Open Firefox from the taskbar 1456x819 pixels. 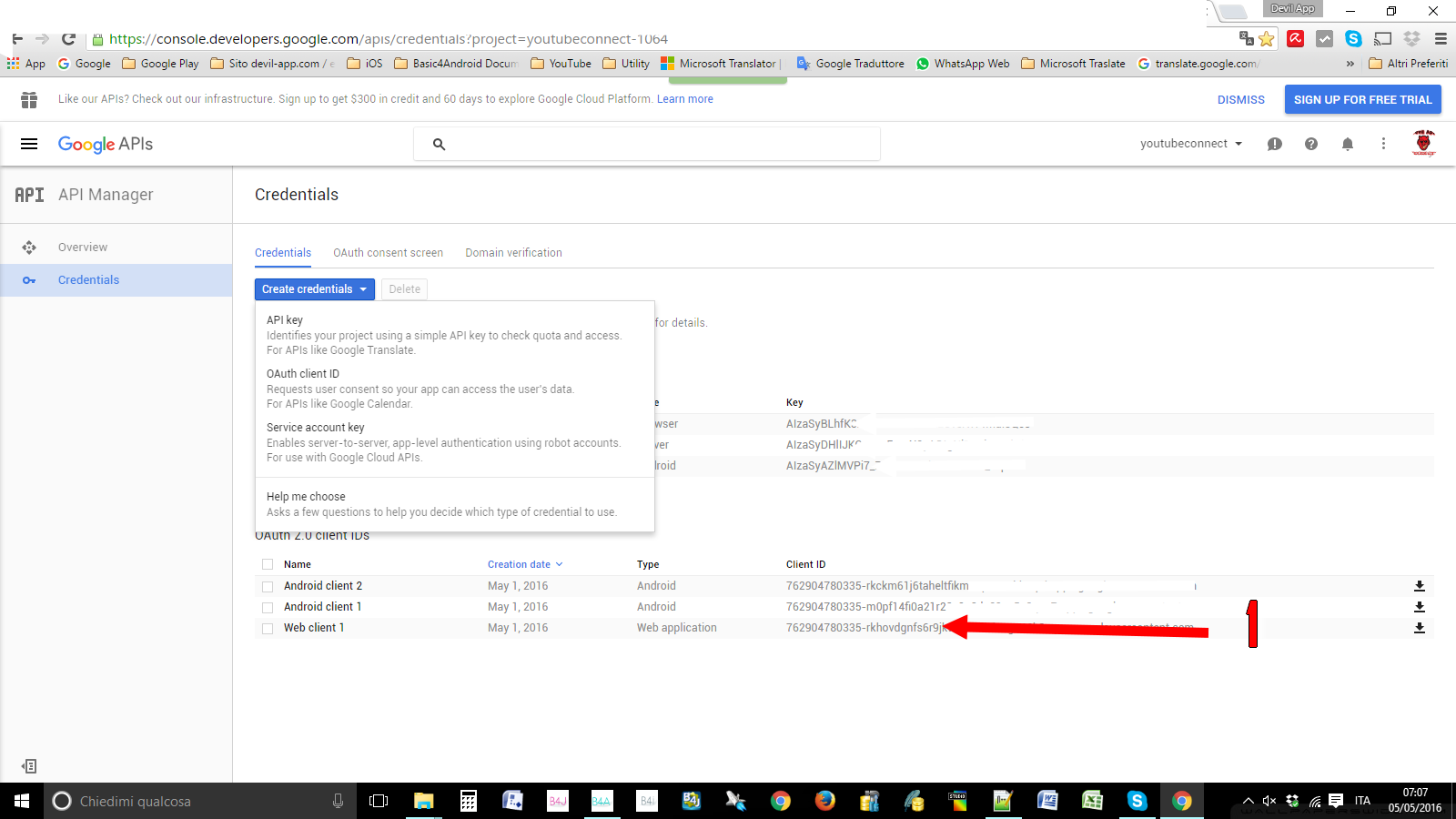(x=824, y=801)
